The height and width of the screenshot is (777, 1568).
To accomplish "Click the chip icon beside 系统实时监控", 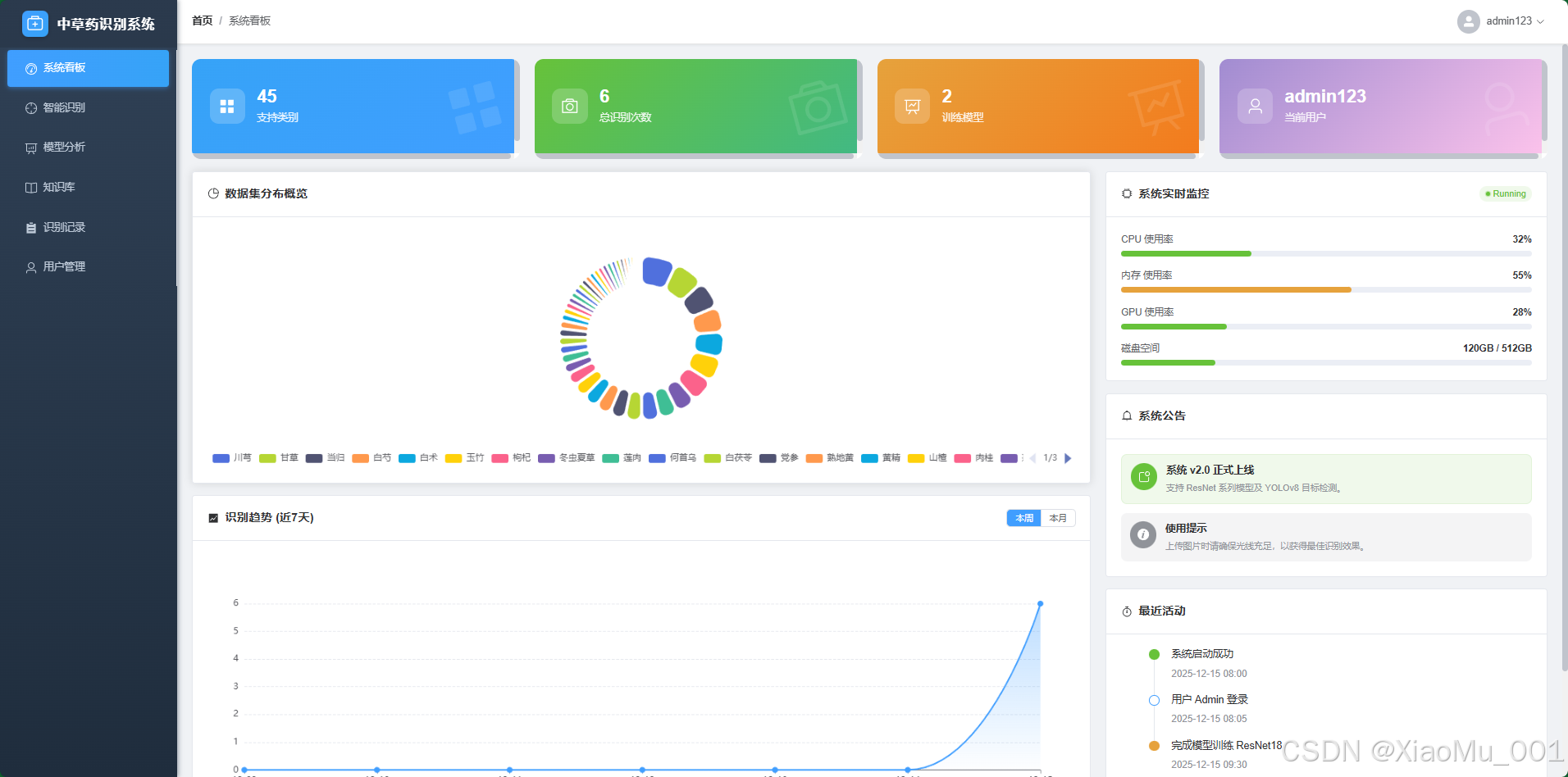I will pos(1127,193).
